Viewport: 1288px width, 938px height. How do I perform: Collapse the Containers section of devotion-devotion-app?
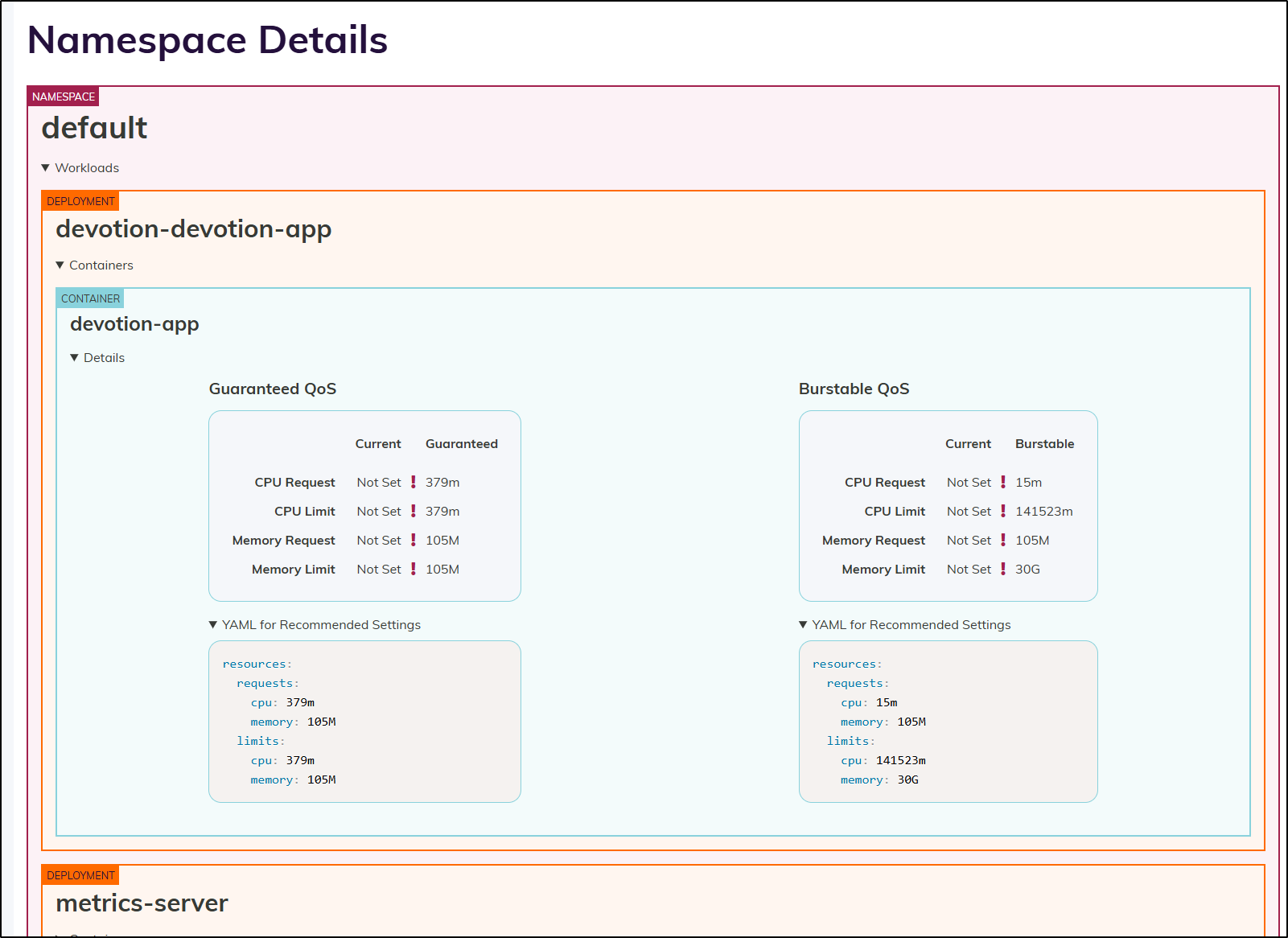pos(94,265)
